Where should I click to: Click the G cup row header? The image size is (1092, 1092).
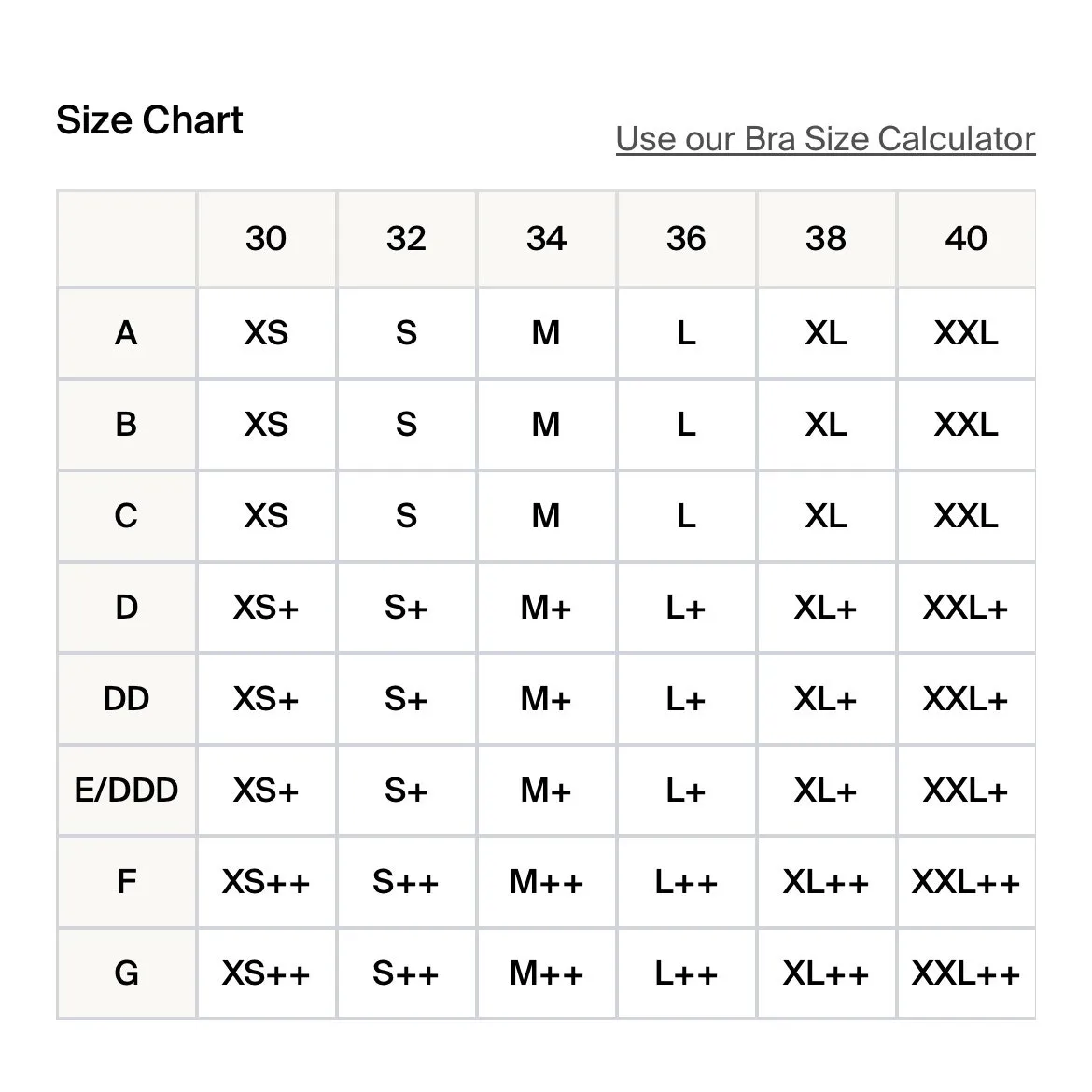[126, 973]
